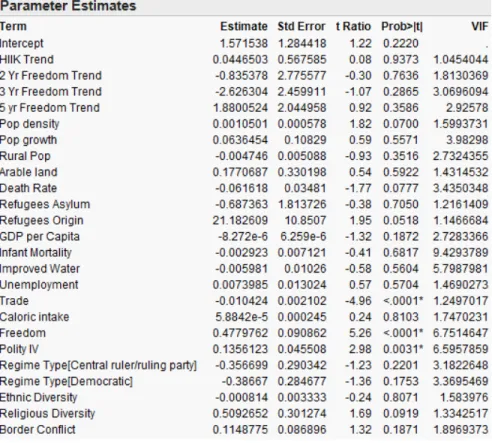This screenshot has height=443, width=492.
Task: Click Pop growth VIF 3.98298
Action: (467, 140)
